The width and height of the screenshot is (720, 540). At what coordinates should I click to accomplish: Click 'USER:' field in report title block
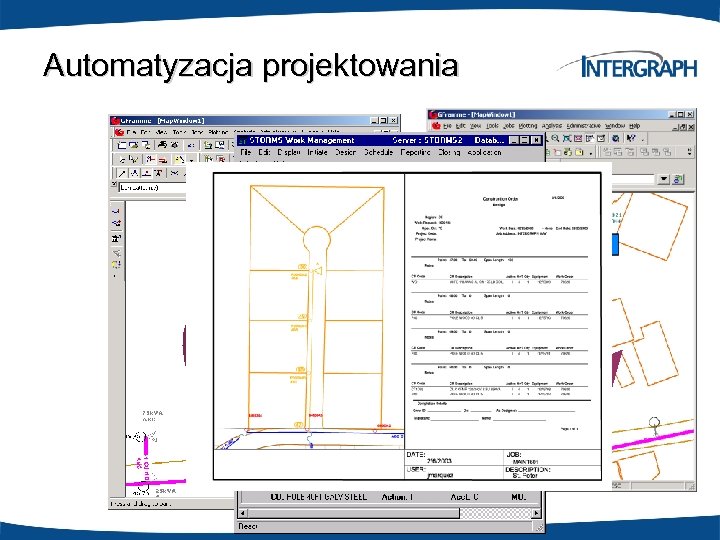coord(454,473)
